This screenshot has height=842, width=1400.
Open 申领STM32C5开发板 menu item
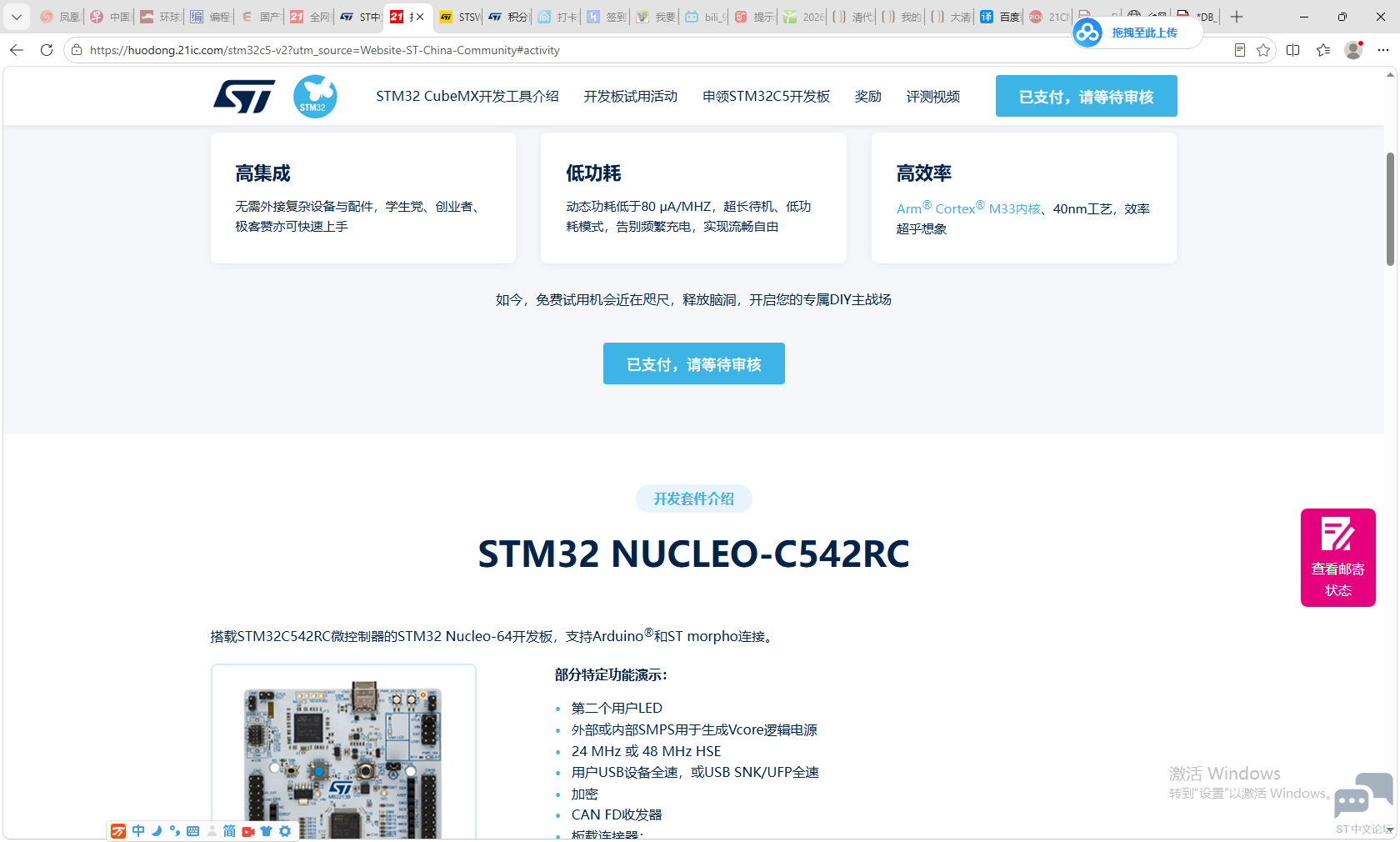pyautogui.click(x=767, y=97)
